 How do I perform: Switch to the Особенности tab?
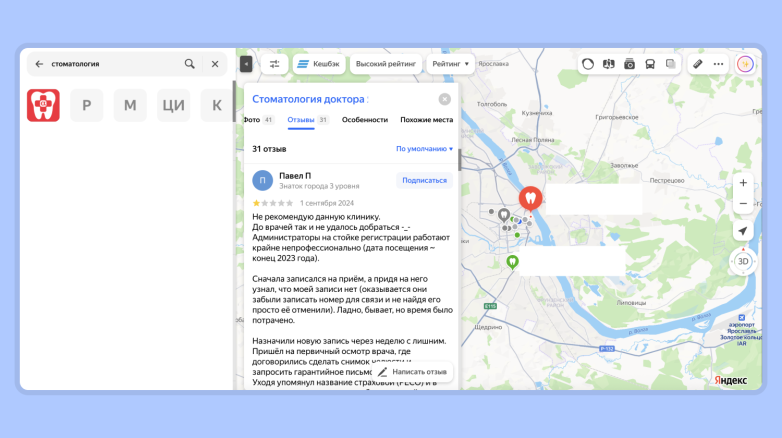click(x=365, y=120)
